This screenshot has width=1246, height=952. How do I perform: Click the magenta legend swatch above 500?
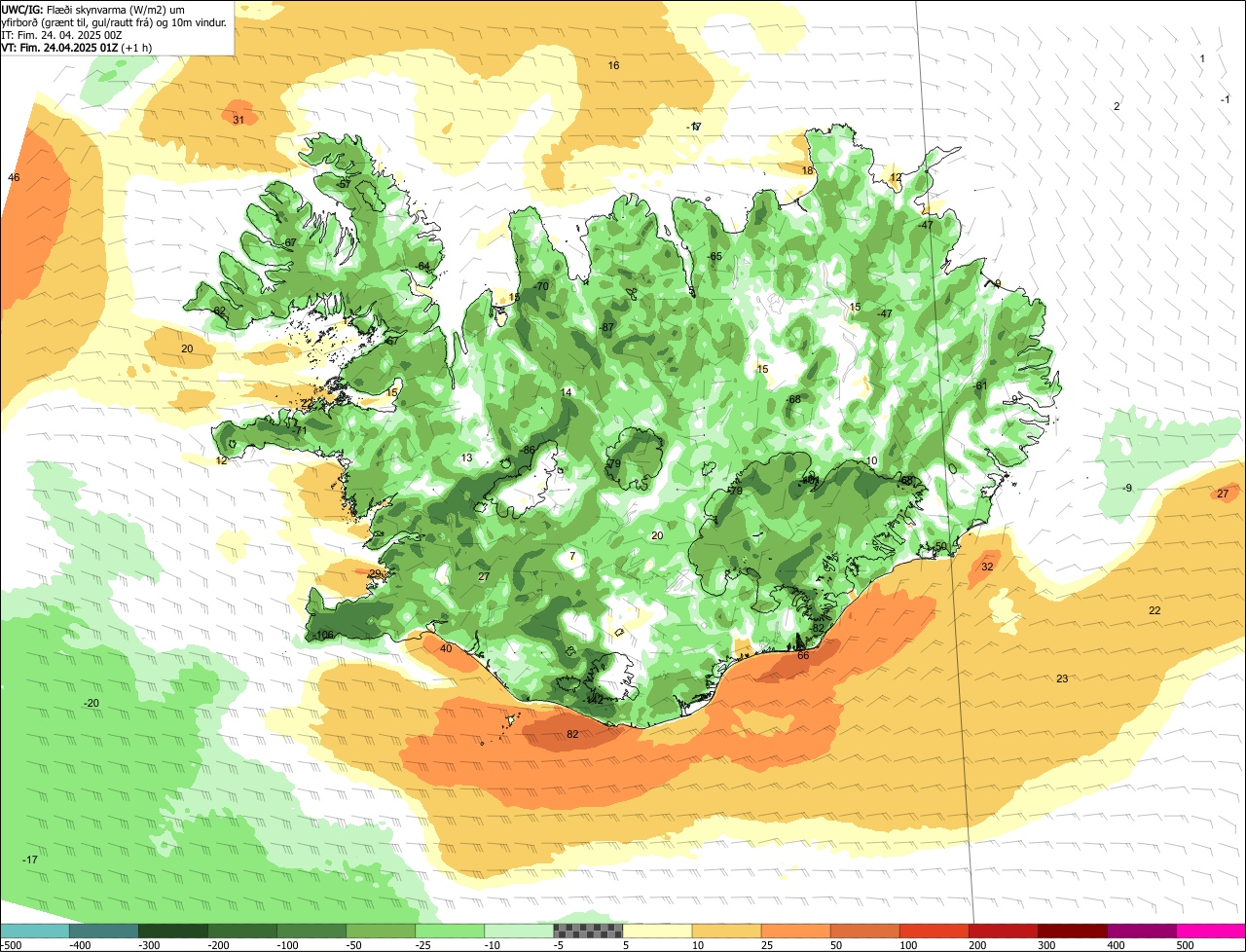click(1211, 931)
